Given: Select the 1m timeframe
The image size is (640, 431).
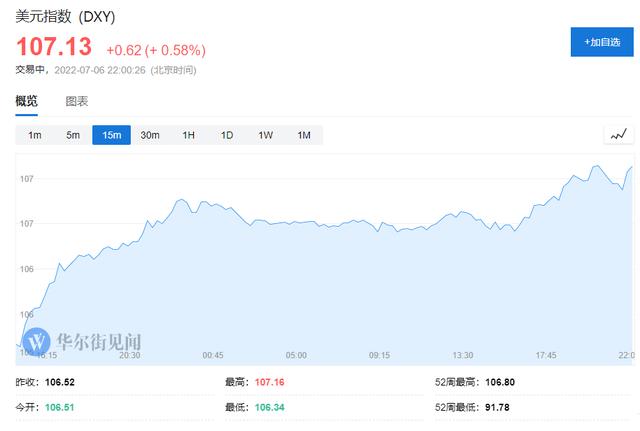Looking at the screenshot, I should [x=35, y=135].
